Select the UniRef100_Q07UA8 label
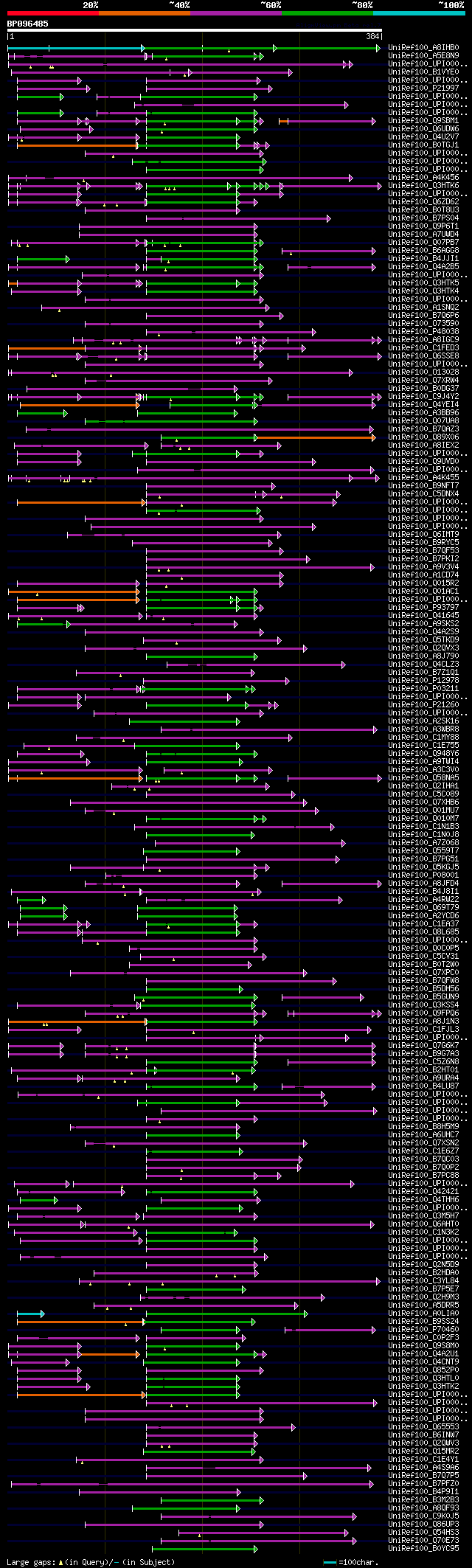The width and height of the screenshot is (472, 1568). click(423, 421)
